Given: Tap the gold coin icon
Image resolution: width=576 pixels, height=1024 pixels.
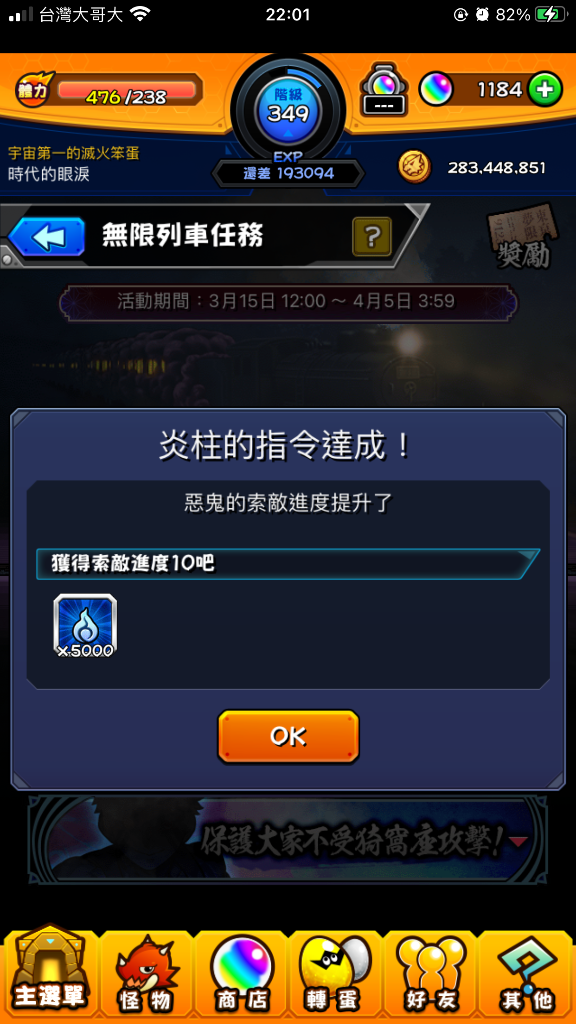Looking at the screenshot, I should (x=415, y=168).
